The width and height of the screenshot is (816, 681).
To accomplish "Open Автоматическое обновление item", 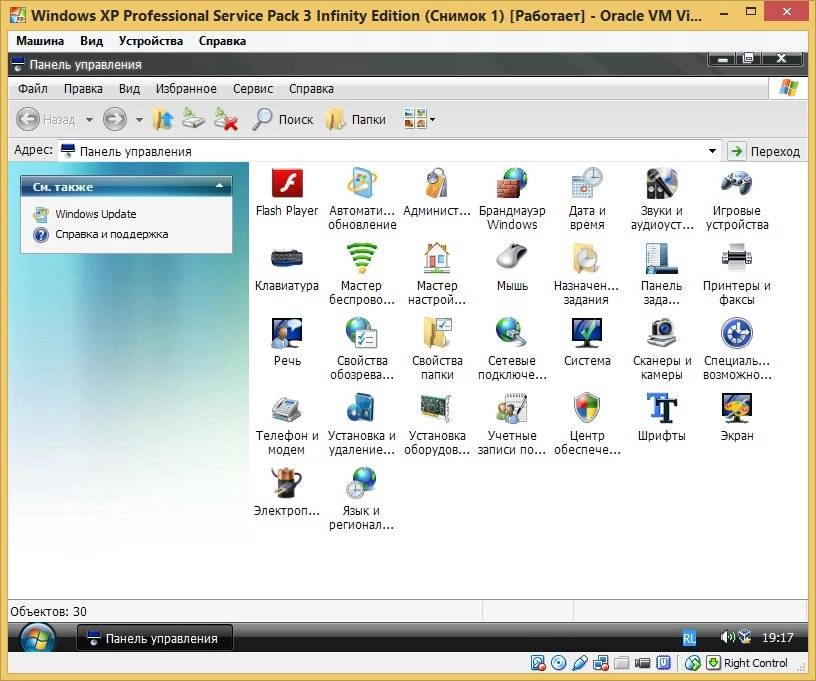I will 362,183.
